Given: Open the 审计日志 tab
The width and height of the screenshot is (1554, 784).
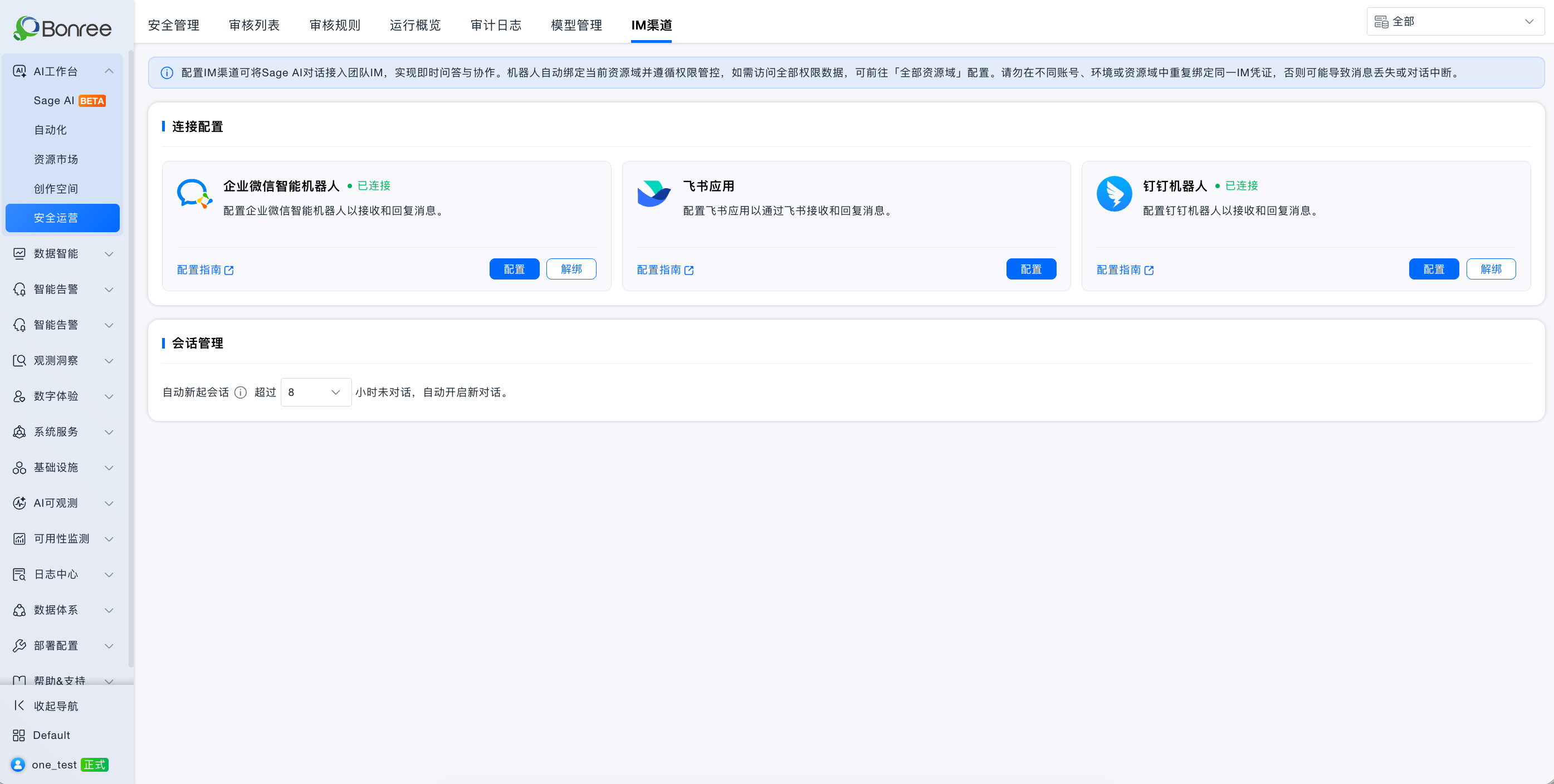Looking at the screenshot, I should point(496,25).
